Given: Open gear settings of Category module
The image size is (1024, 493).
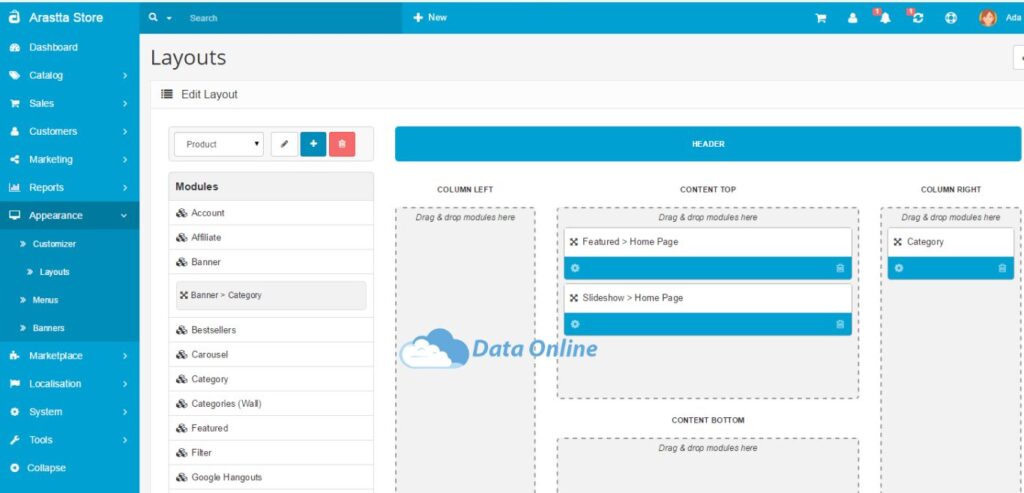Looking at the screenshot, I should tap(899, 268).
